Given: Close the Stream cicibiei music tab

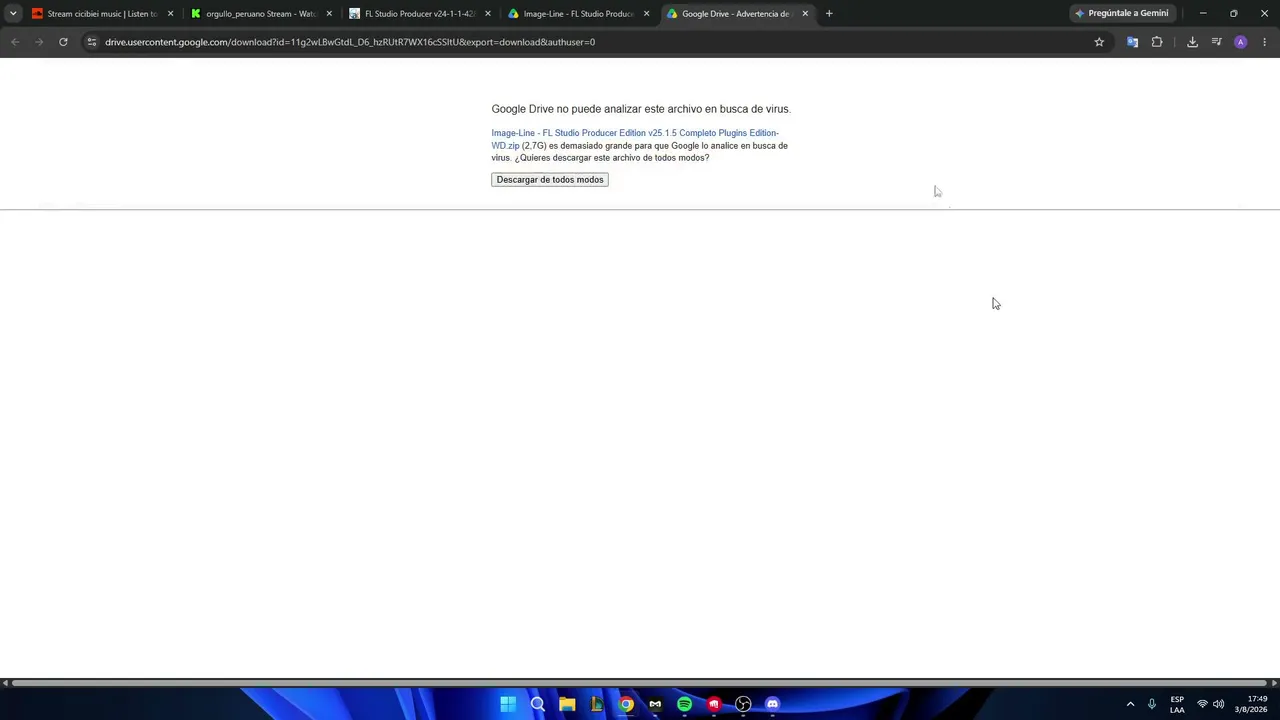Looking at the screenshot, I should 170,14.
